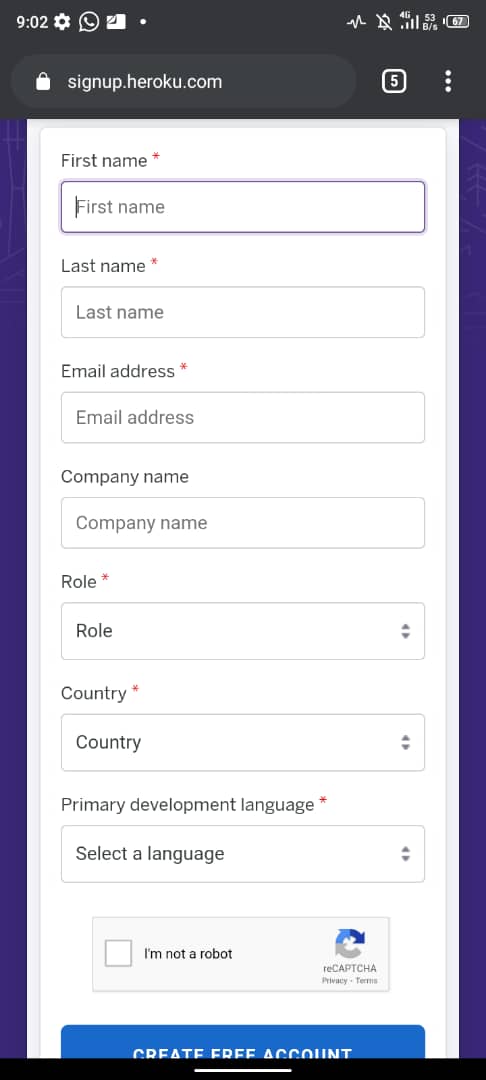Open the tab switcher showing 5 tabs
The width and height of the screenshot is (486, 1080).
(x=394, y=81)
